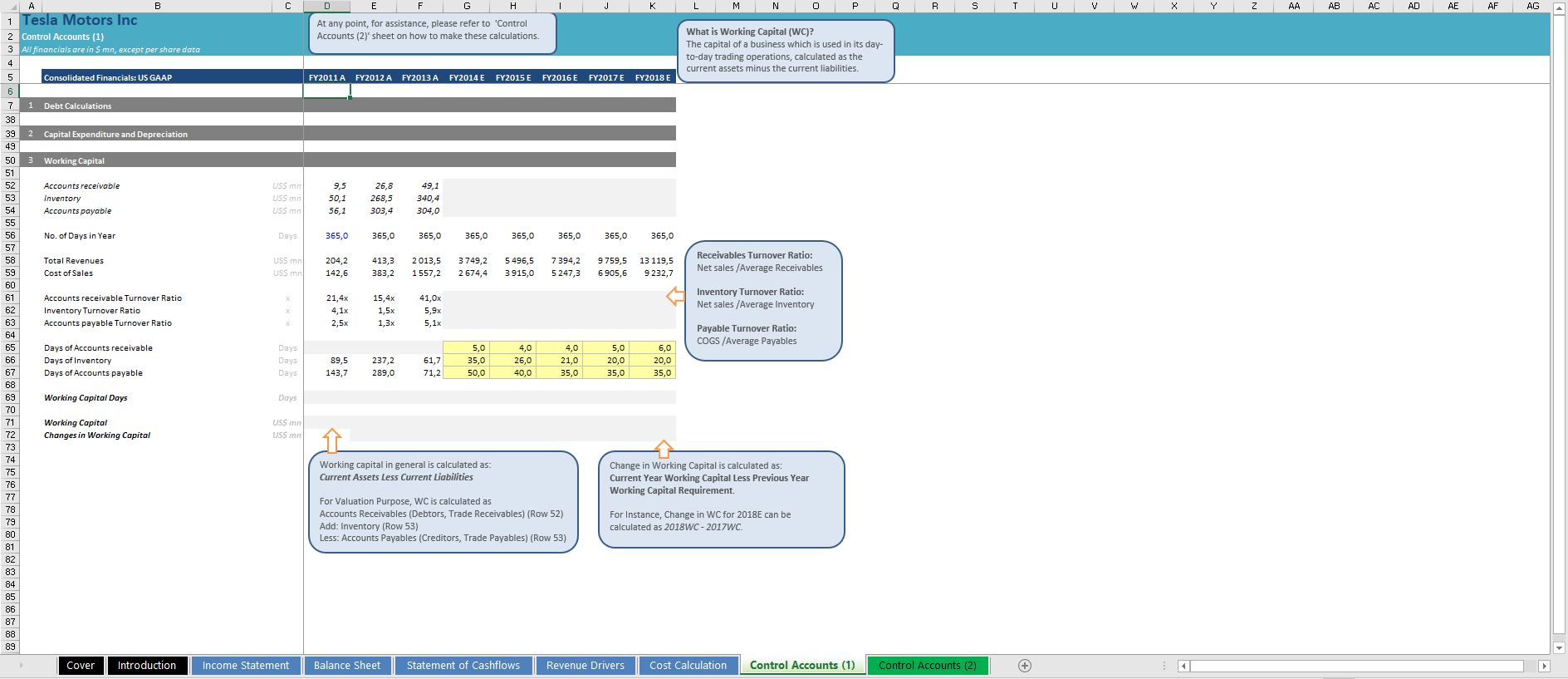Click Cost of Sales value 9 232,7

653,273
